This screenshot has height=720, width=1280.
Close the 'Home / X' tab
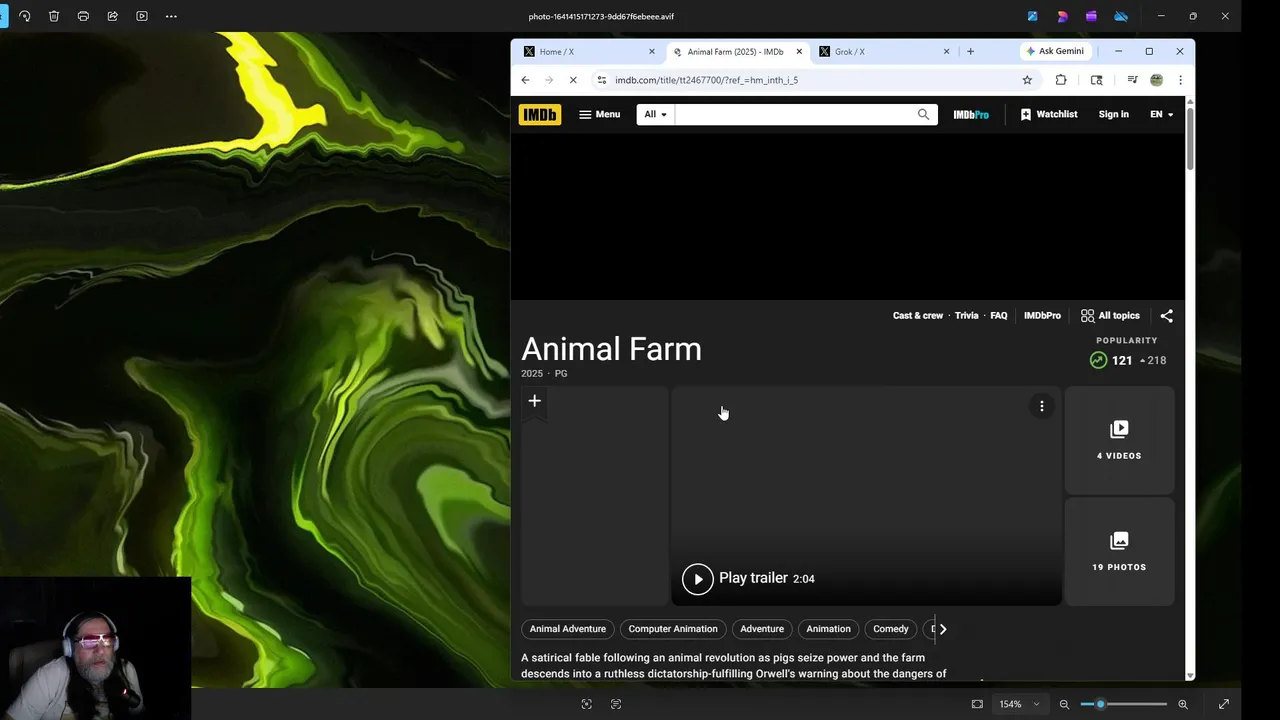point(652,51)
